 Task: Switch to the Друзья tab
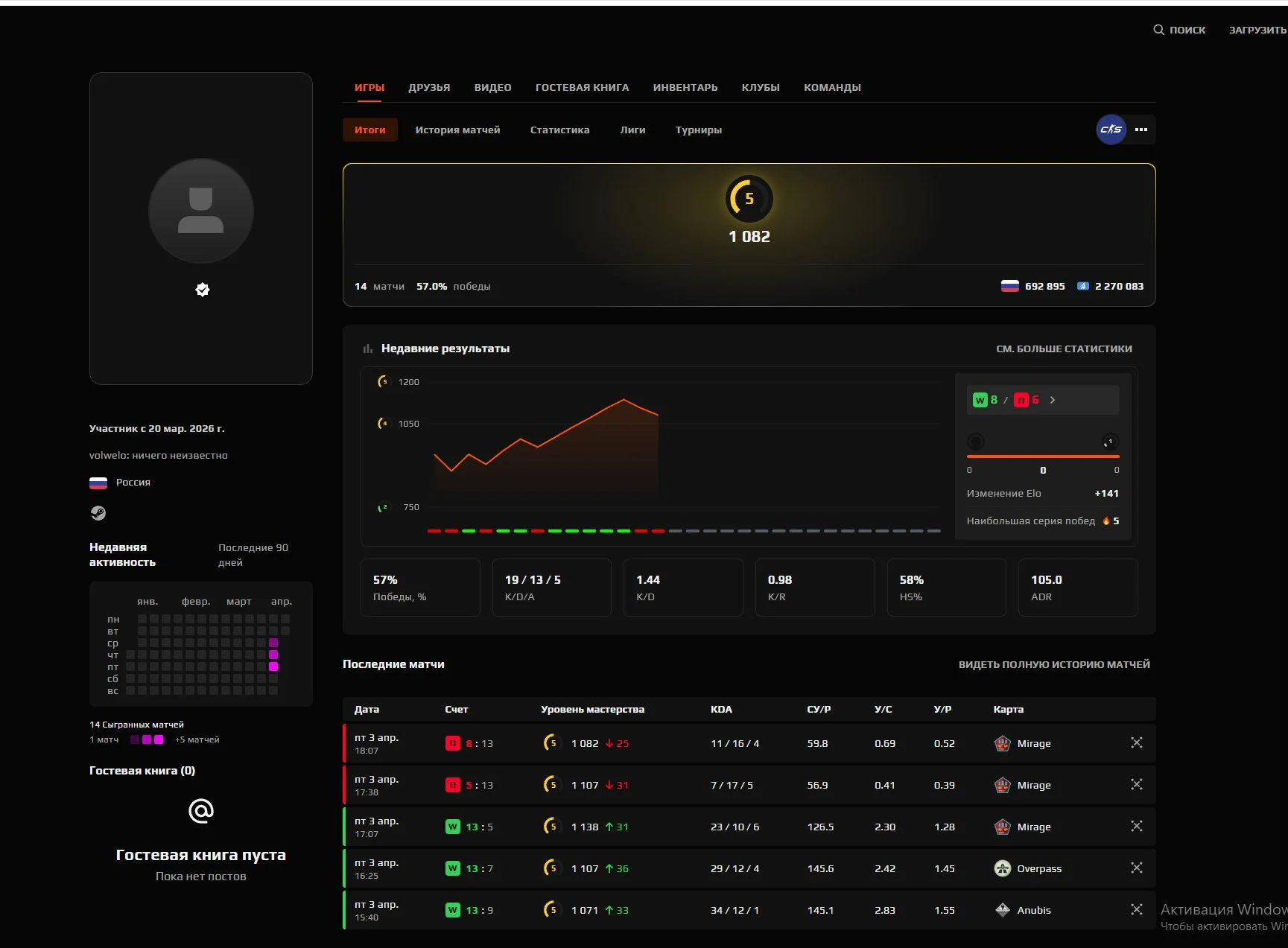pyautogui.click(x=429, y=87)
